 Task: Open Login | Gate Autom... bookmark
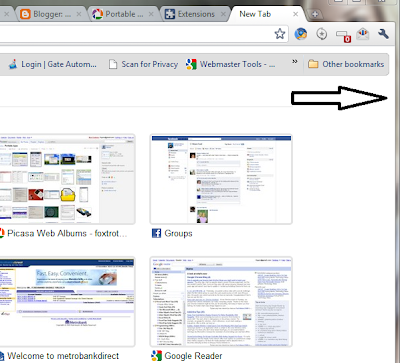coord(53,64)
